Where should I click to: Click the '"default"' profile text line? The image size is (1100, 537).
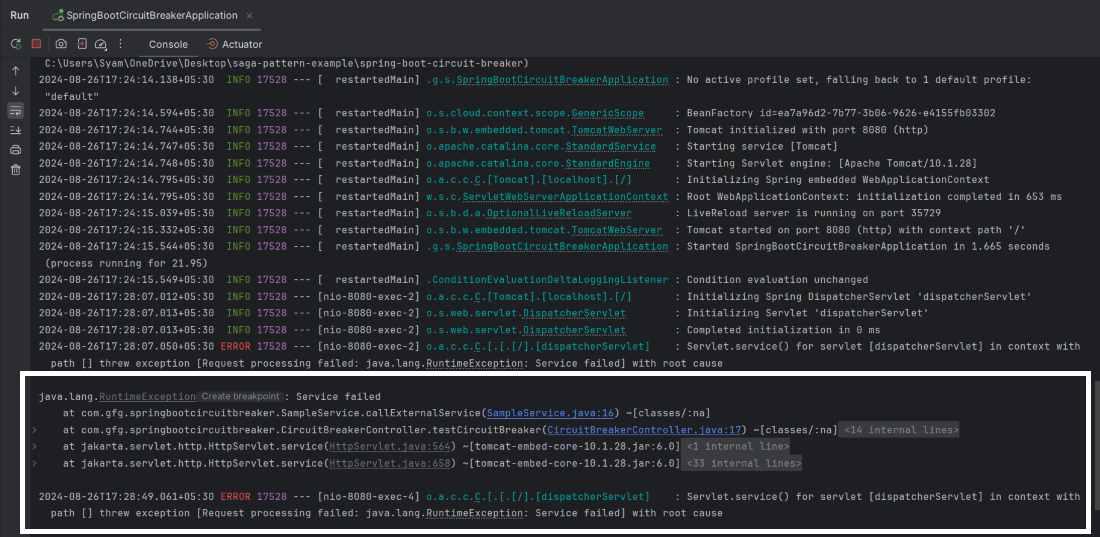click(71, 96)
